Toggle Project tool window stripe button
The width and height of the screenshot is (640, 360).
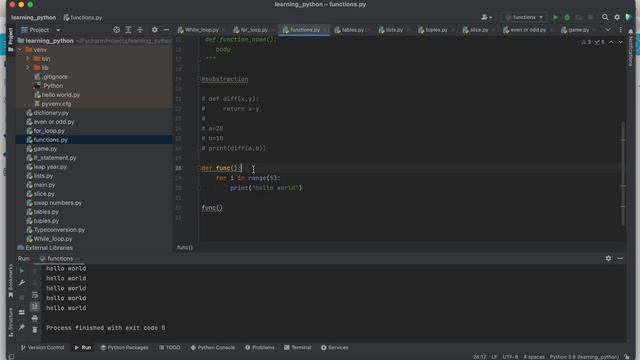[x=11, y=40]
